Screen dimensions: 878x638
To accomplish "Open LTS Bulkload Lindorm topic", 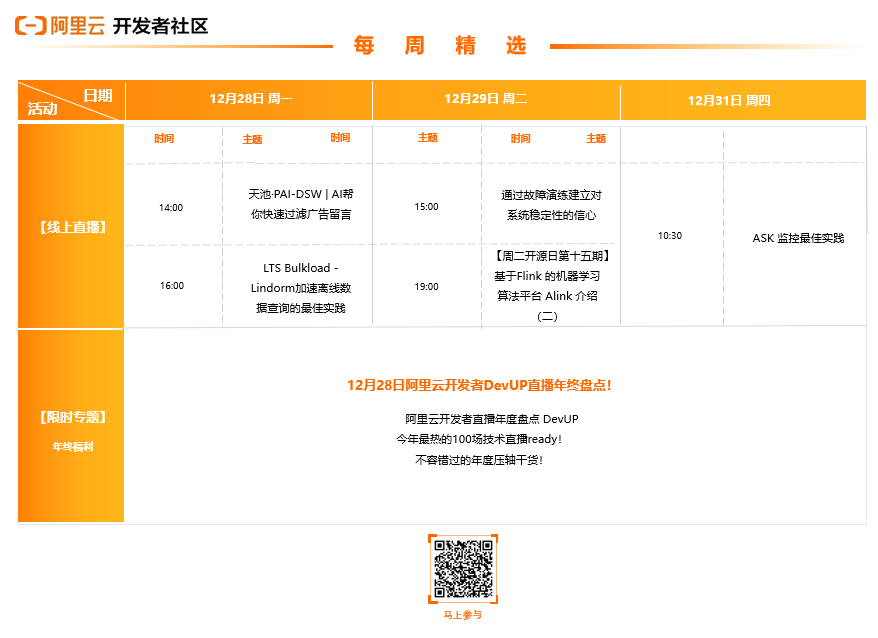I will tap(301, 288).
